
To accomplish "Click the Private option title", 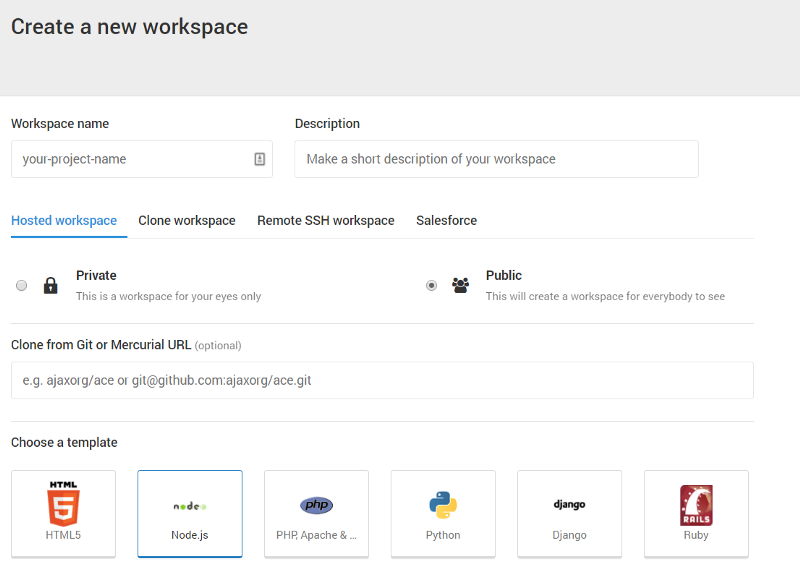I will coord(96,276).
